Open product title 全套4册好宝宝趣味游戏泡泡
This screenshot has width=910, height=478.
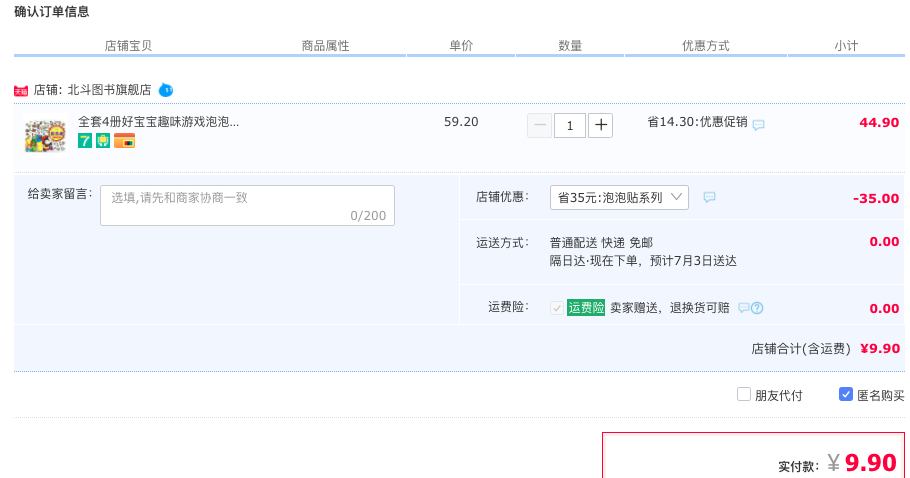[158, 122]
